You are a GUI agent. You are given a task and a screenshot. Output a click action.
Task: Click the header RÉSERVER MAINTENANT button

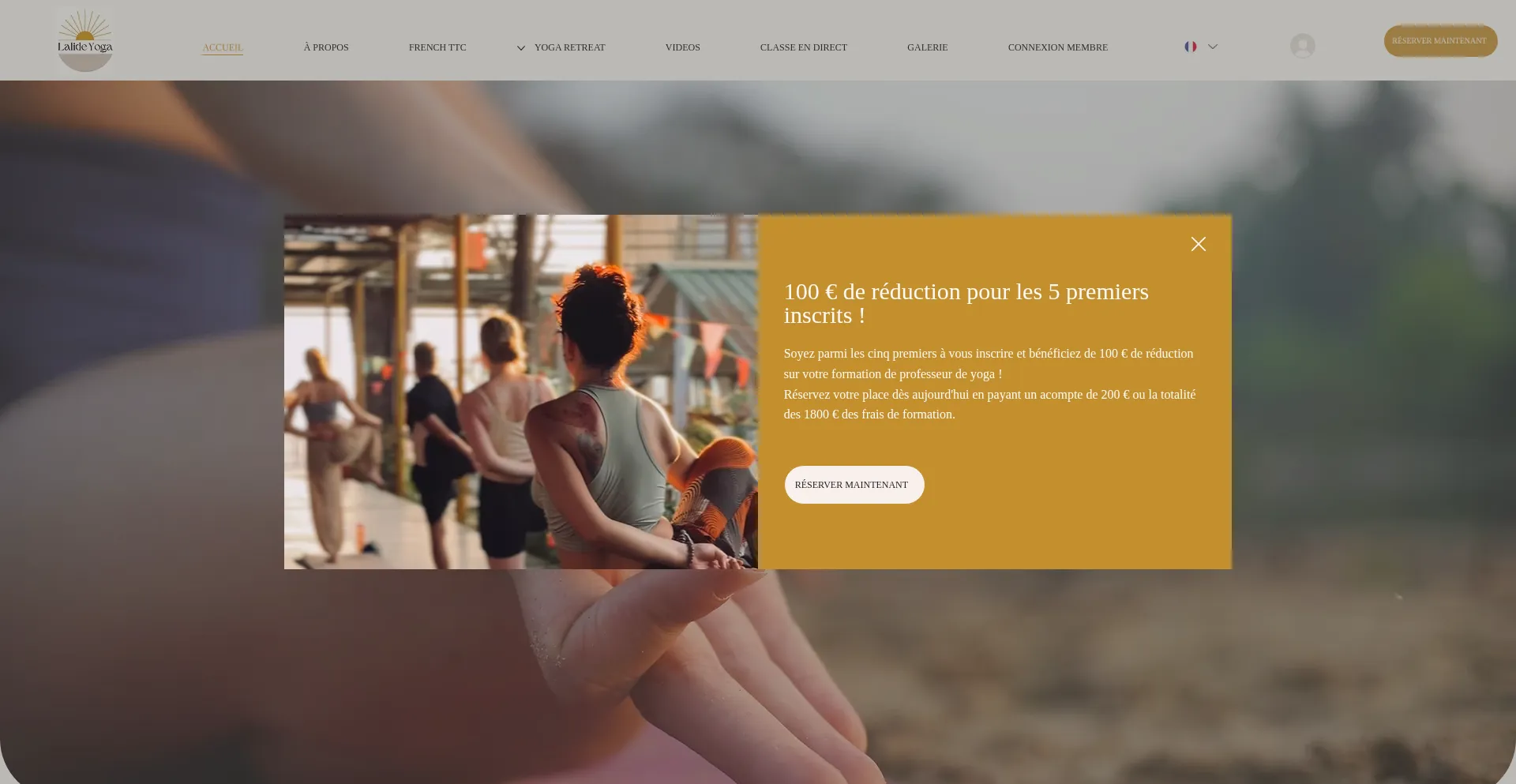tap(1440, 41)
